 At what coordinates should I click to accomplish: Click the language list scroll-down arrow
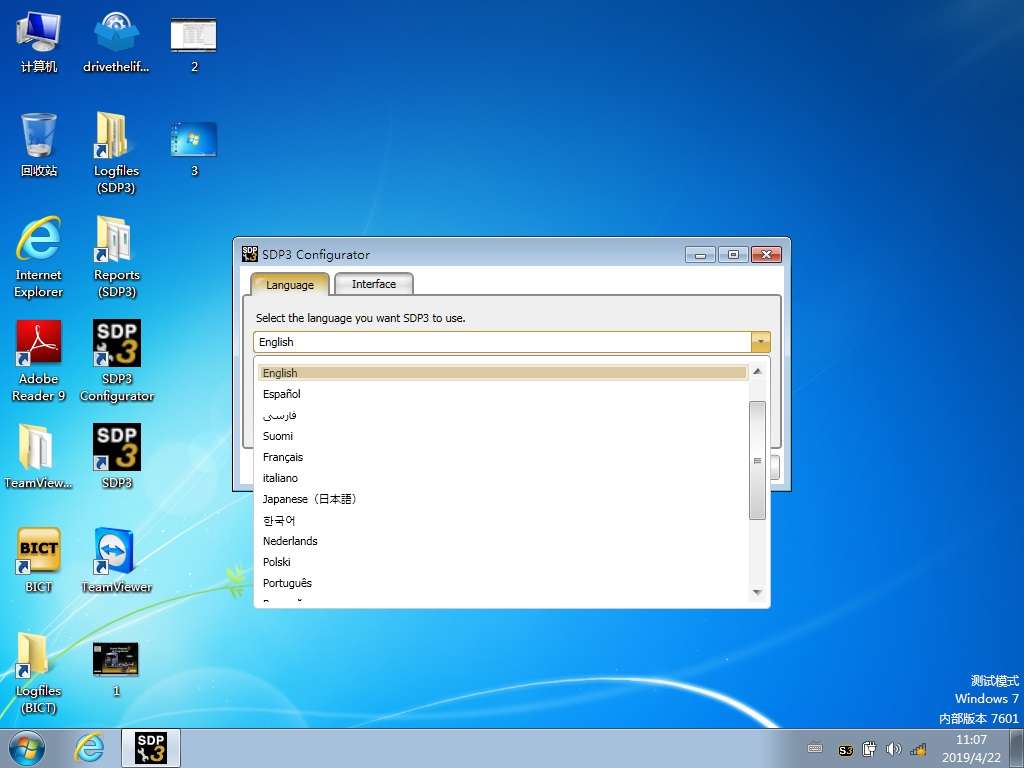[x=758, y=593]
